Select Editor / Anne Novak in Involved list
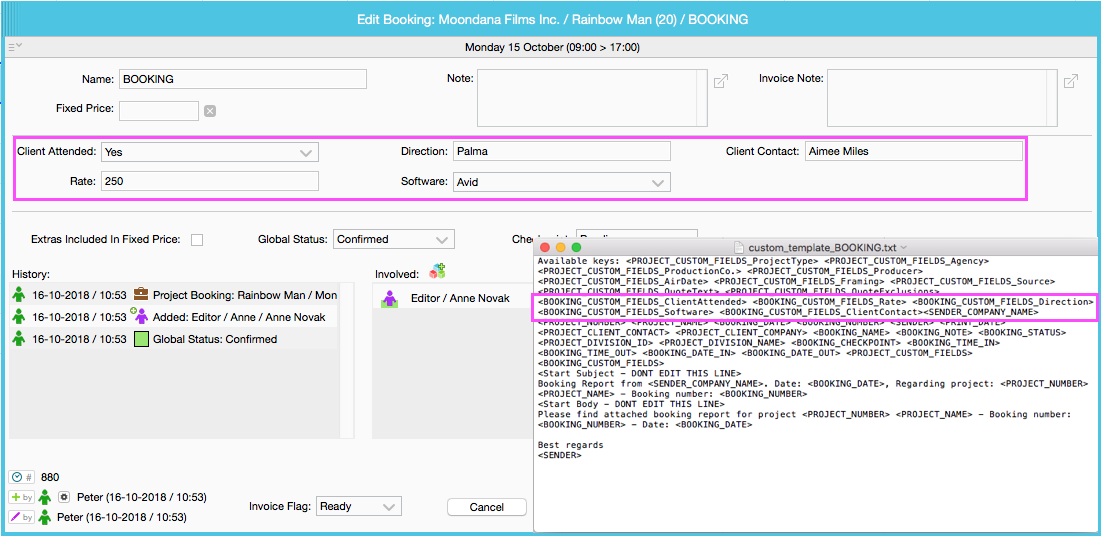The width and height of the screenshot is (1101, 536). tap(453, 299)
